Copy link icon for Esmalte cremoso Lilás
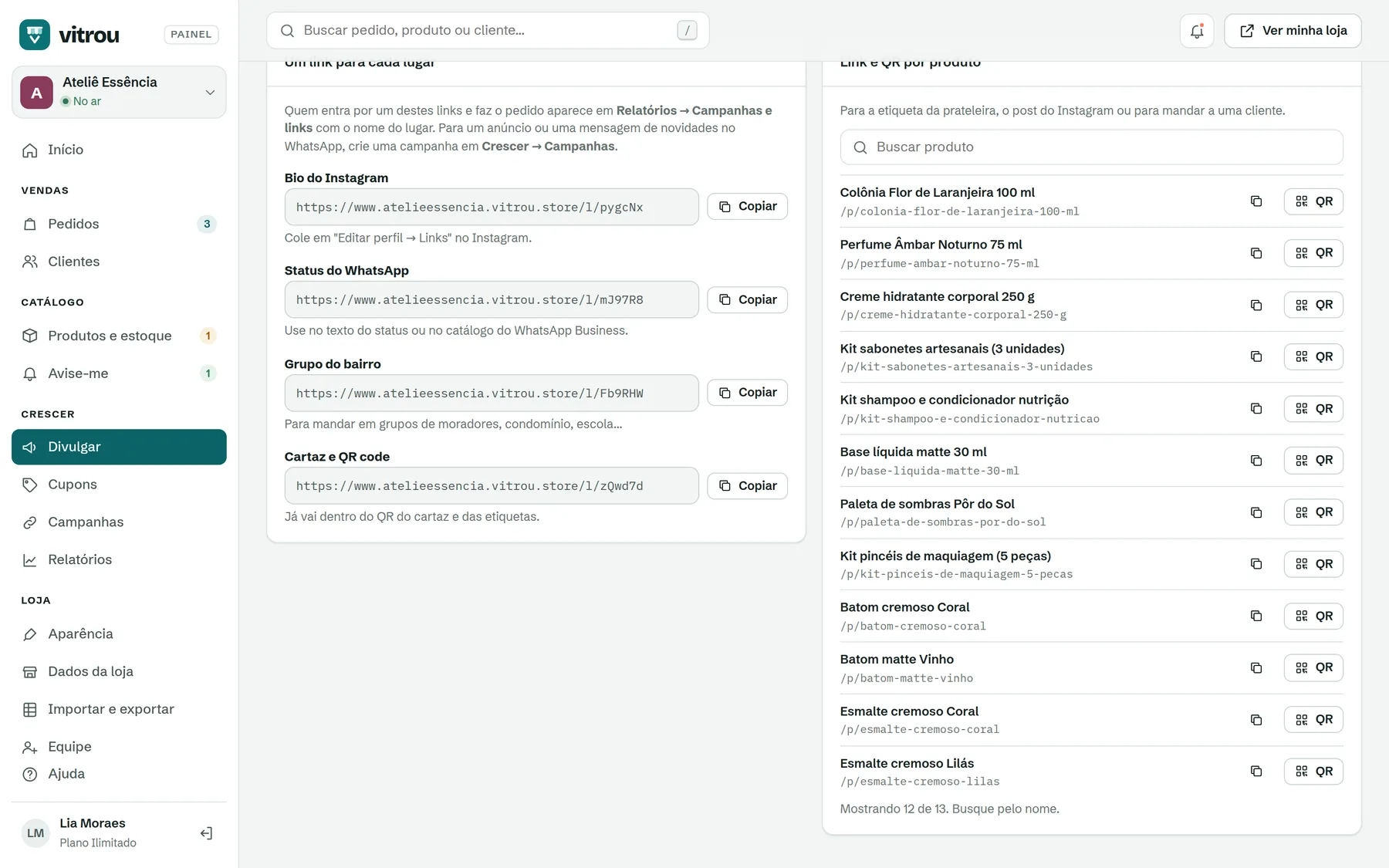Viewport: 1389px width, 868px height. [1256, 772]
